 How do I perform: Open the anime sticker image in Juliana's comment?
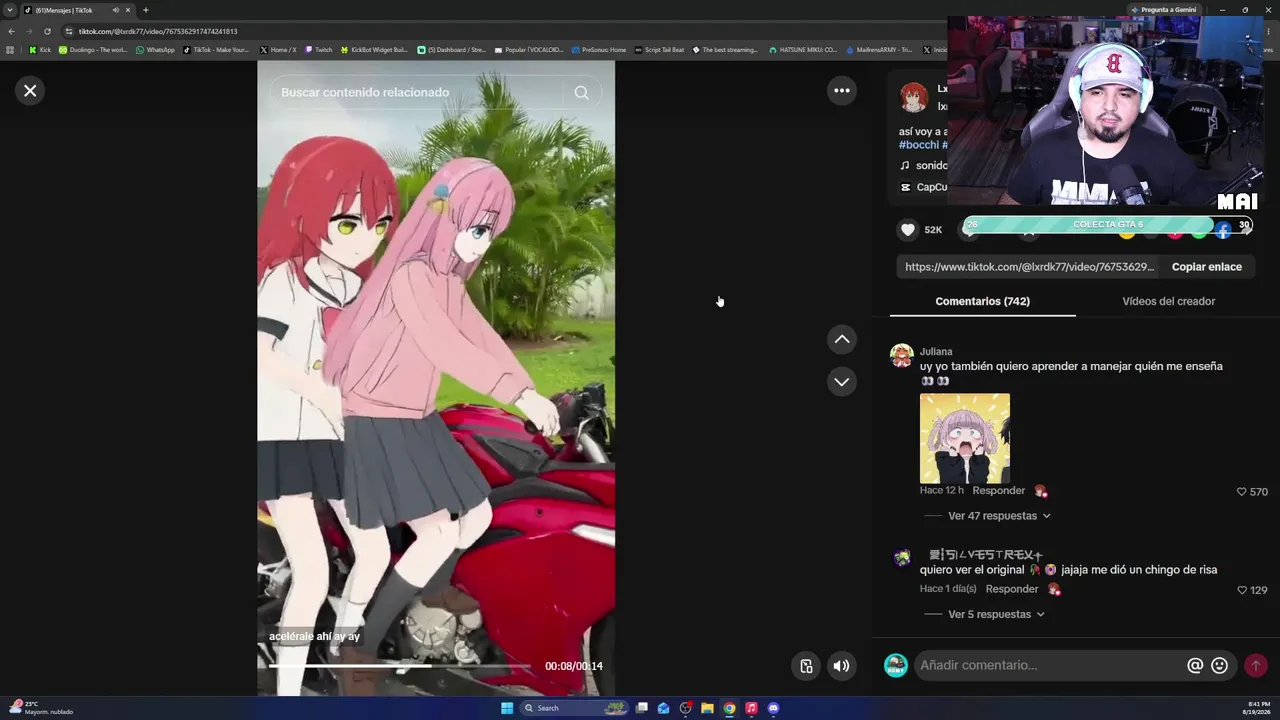964,438
